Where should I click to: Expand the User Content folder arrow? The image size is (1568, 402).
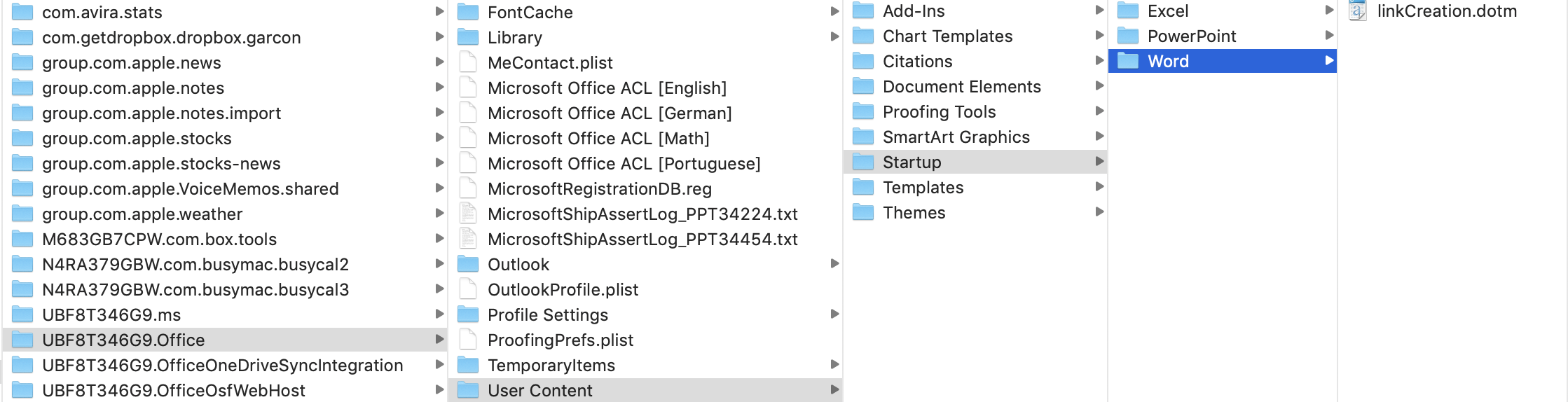[x=834, y=389]
